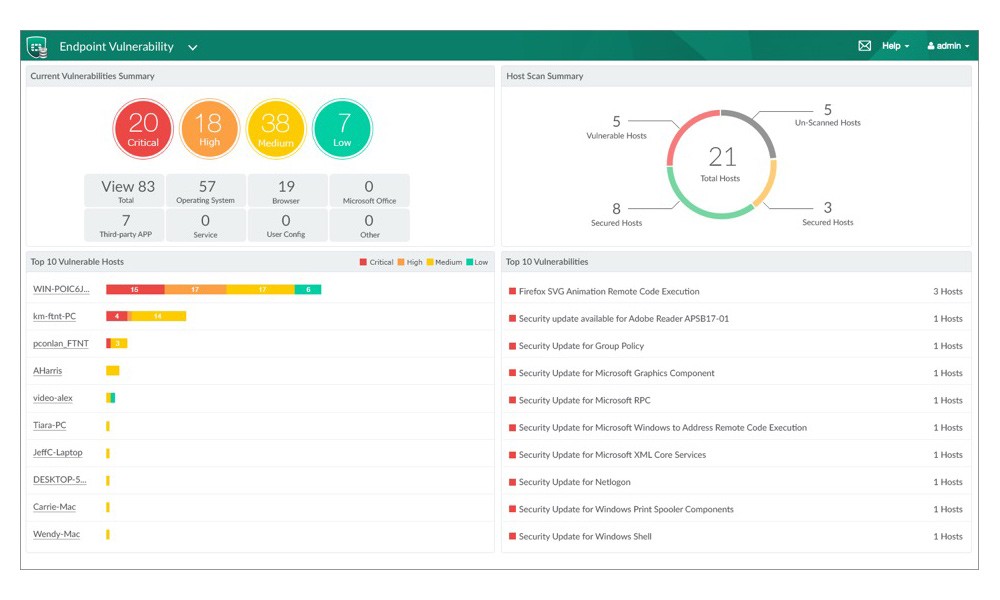Screen dimensions: 1000x600
Task: Open the Tiara-PC host link
Action: [x=49, y=425]
